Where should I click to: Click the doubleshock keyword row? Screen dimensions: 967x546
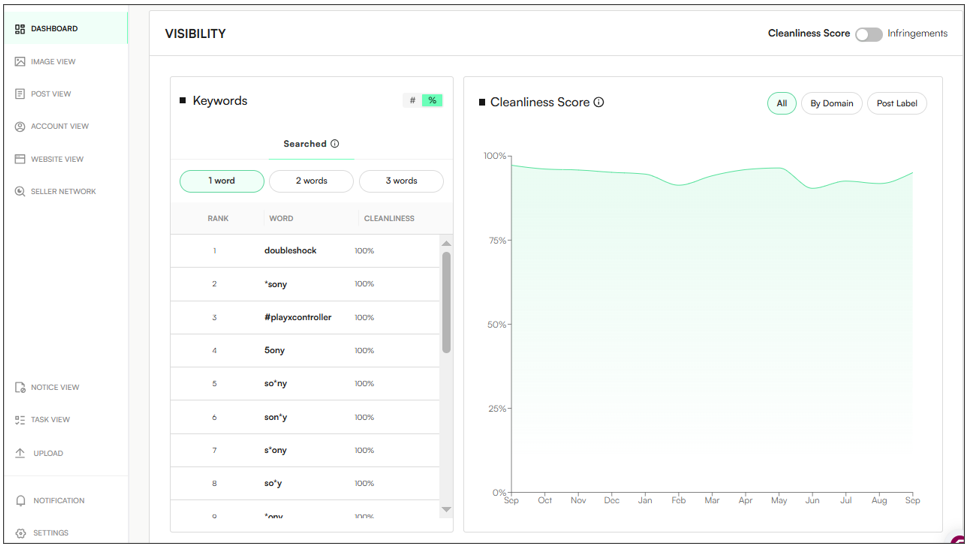305,250
